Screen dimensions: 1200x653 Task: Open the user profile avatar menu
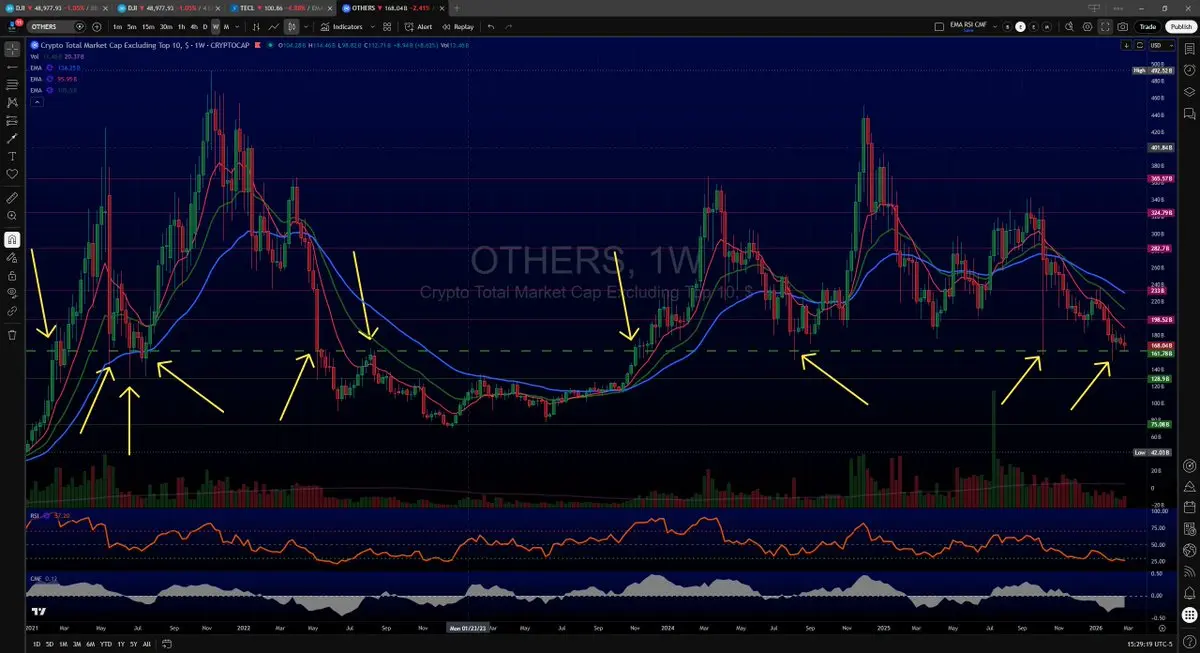coord(14,25)
